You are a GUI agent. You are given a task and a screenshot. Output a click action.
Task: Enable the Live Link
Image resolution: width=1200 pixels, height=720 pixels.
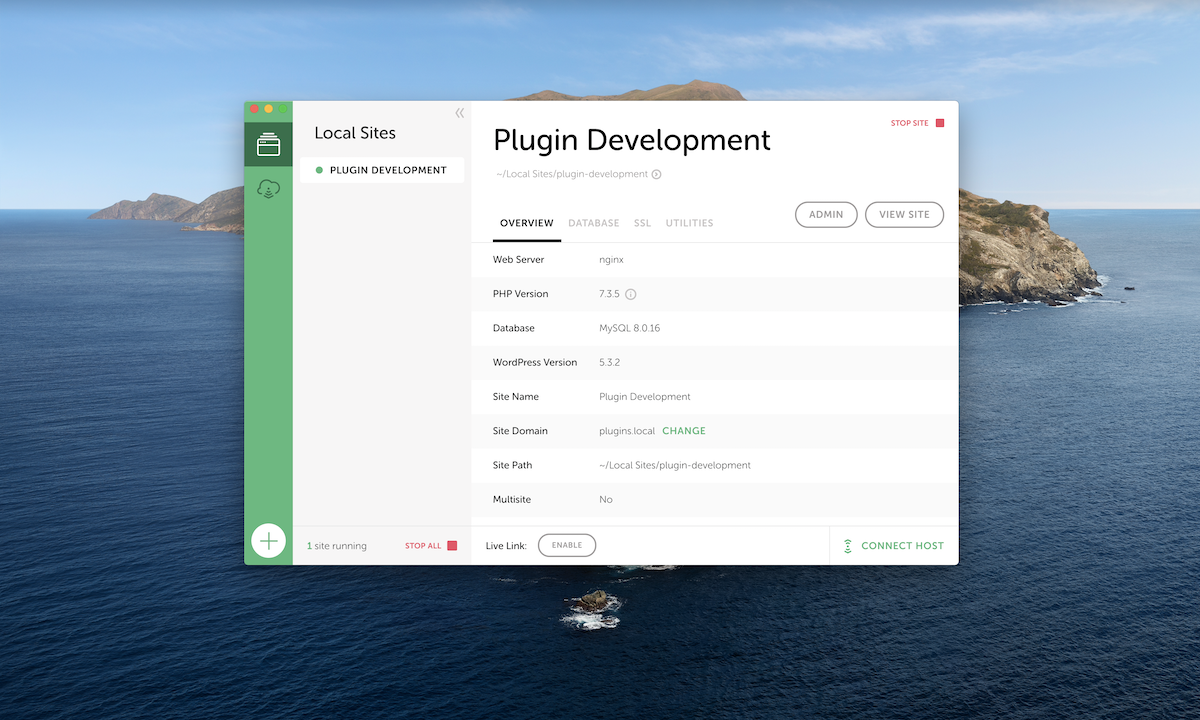[x=567, y=545]
